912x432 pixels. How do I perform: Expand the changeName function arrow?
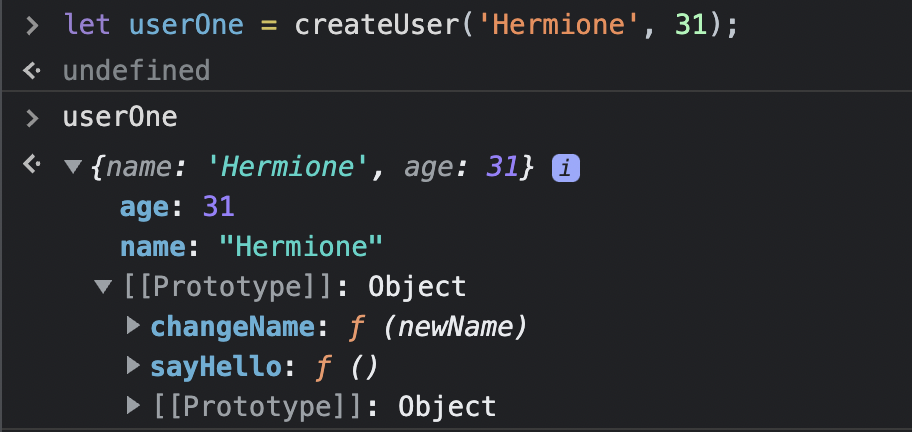tap(133, 326)
